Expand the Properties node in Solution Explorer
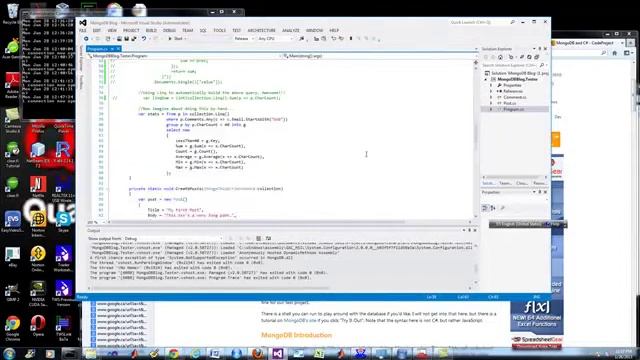Viewport: 640px width, 360px height. [x=491, y=85]
